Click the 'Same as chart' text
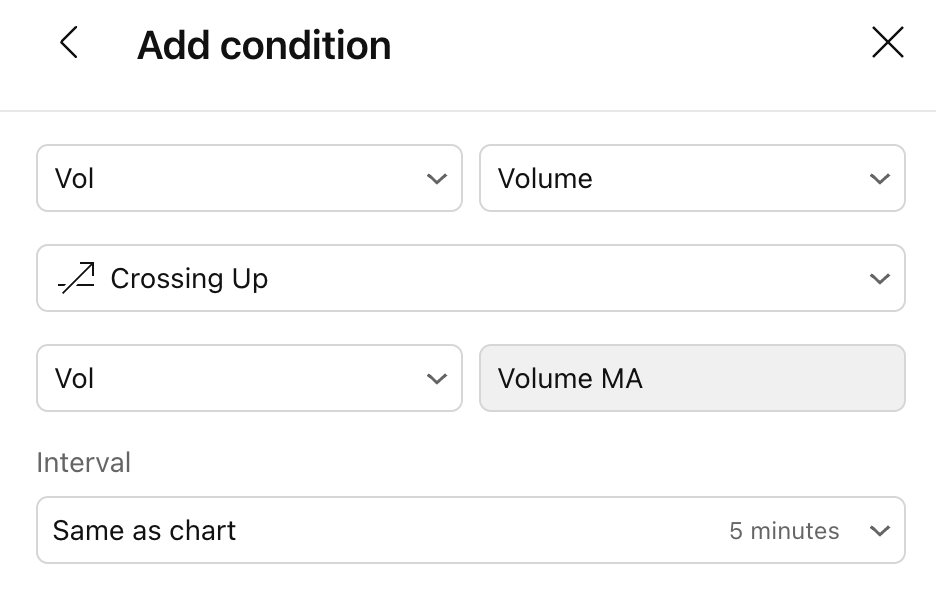 144,531
